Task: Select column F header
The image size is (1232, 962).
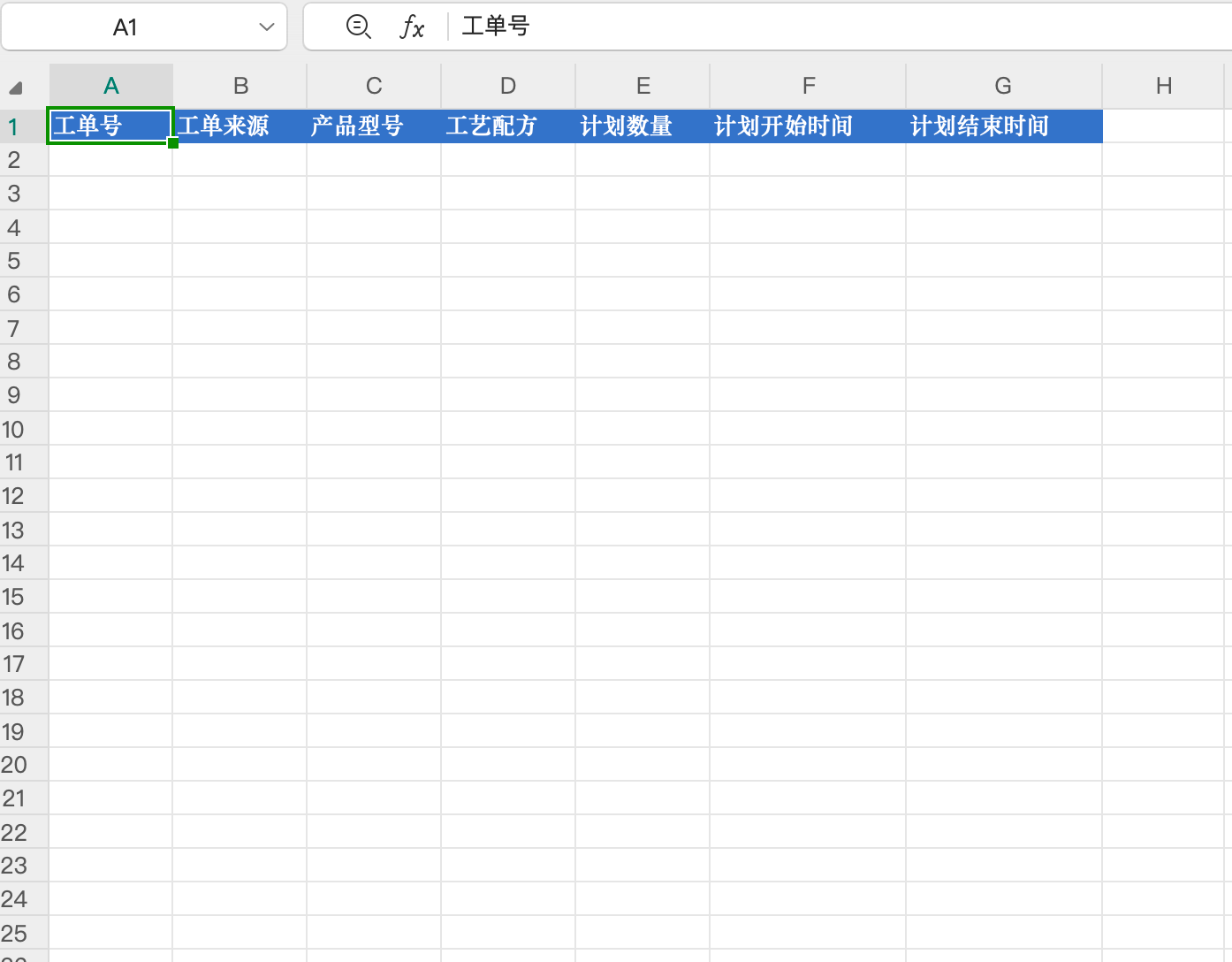Action: pos(808,86)
